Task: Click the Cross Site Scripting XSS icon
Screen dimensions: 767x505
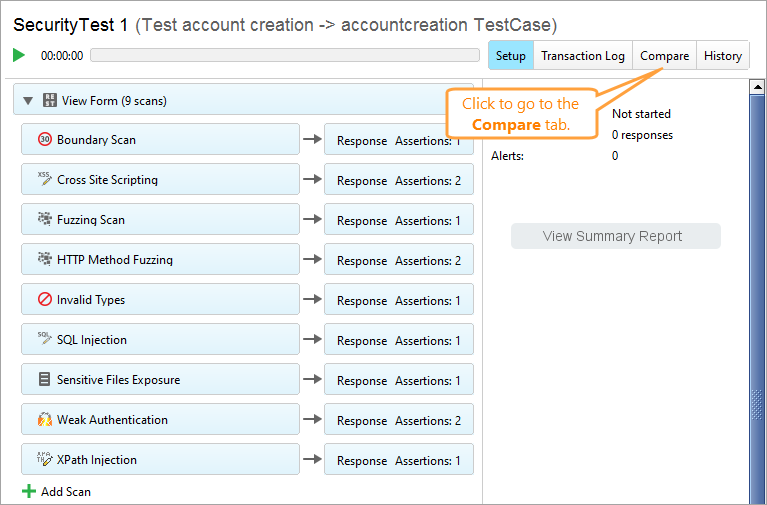Action: click(x=45, y=179)
